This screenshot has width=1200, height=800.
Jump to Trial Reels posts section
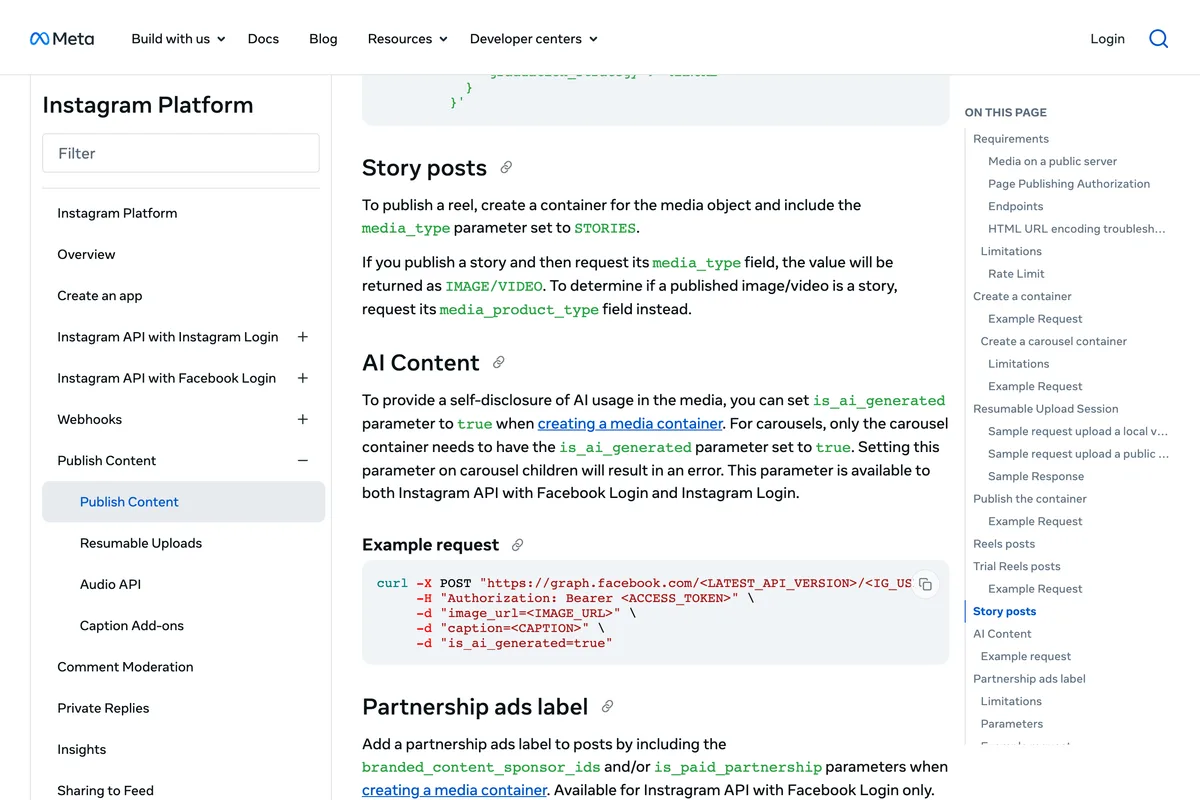point(1016,566)
